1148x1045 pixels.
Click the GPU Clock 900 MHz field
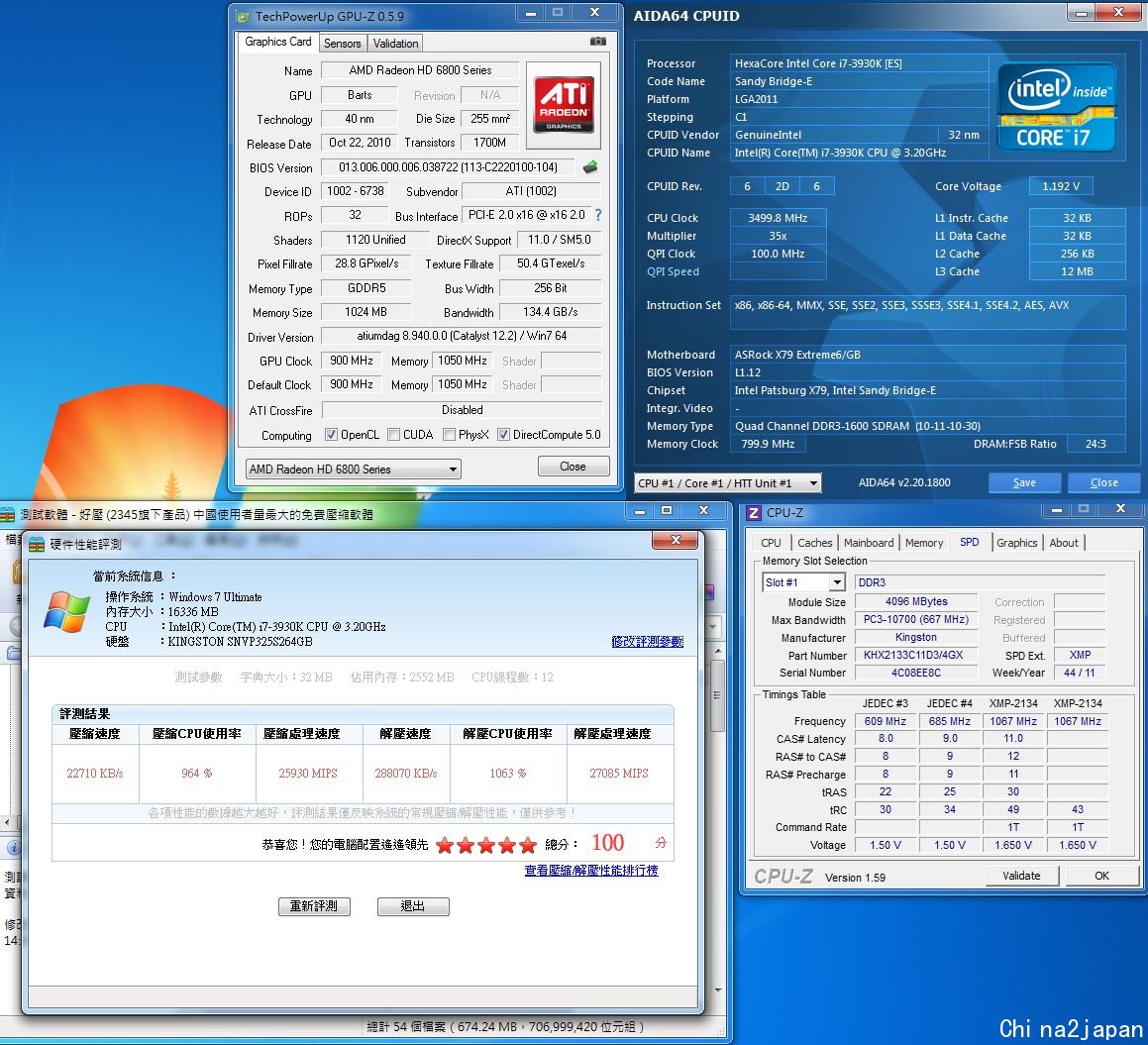pyautogui.click(x=352, y=361)
